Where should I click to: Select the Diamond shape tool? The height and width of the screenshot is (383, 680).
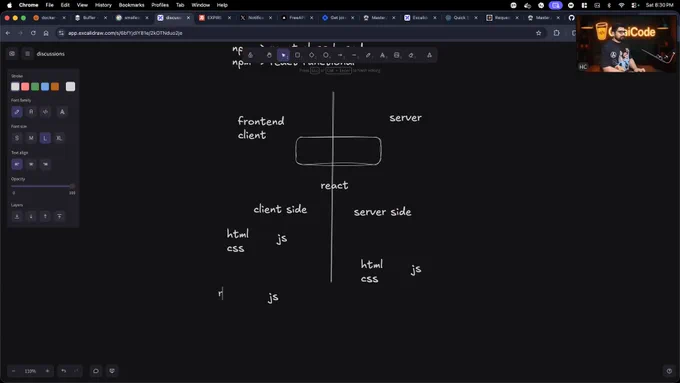[x=312, y=55]
